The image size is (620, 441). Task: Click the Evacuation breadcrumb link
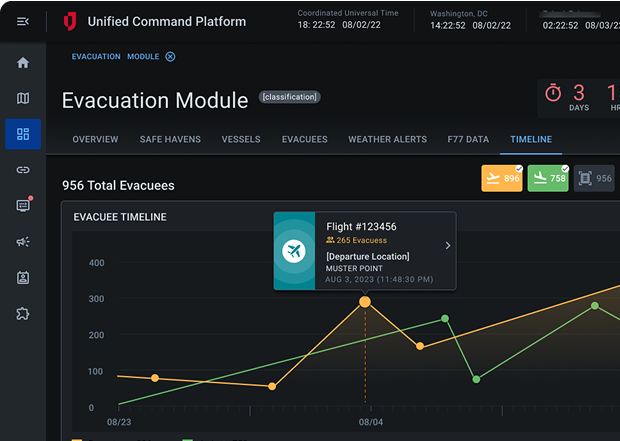(96, 57)
